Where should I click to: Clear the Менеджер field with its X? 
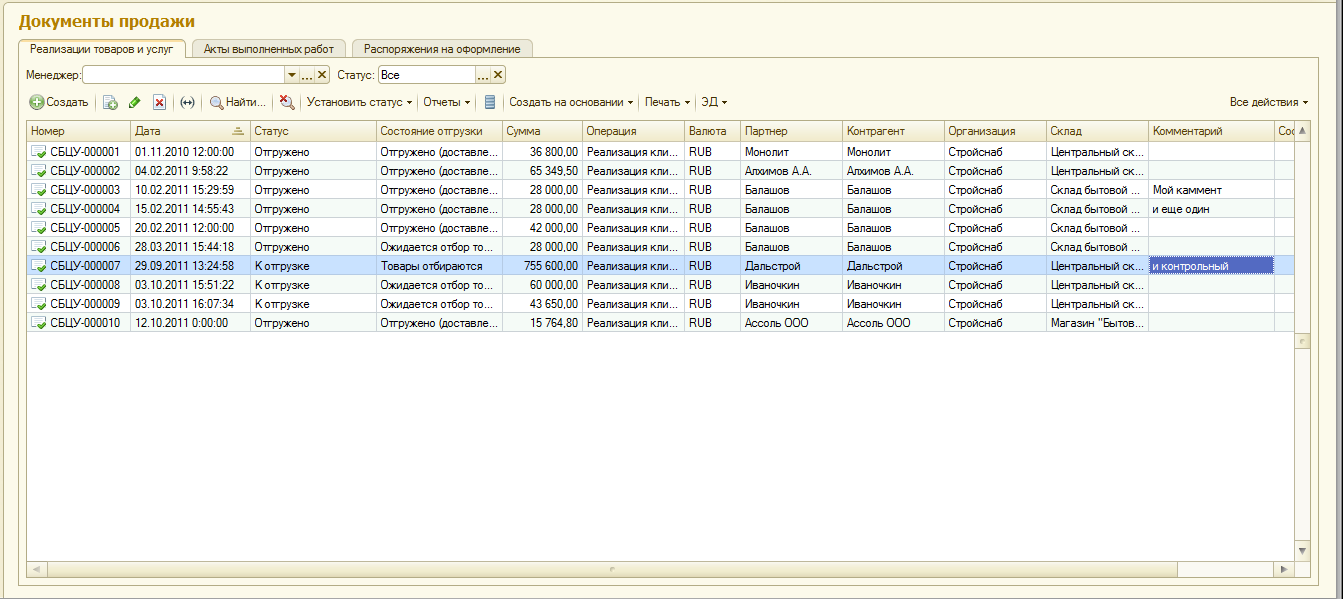click(x=322, y=75)
